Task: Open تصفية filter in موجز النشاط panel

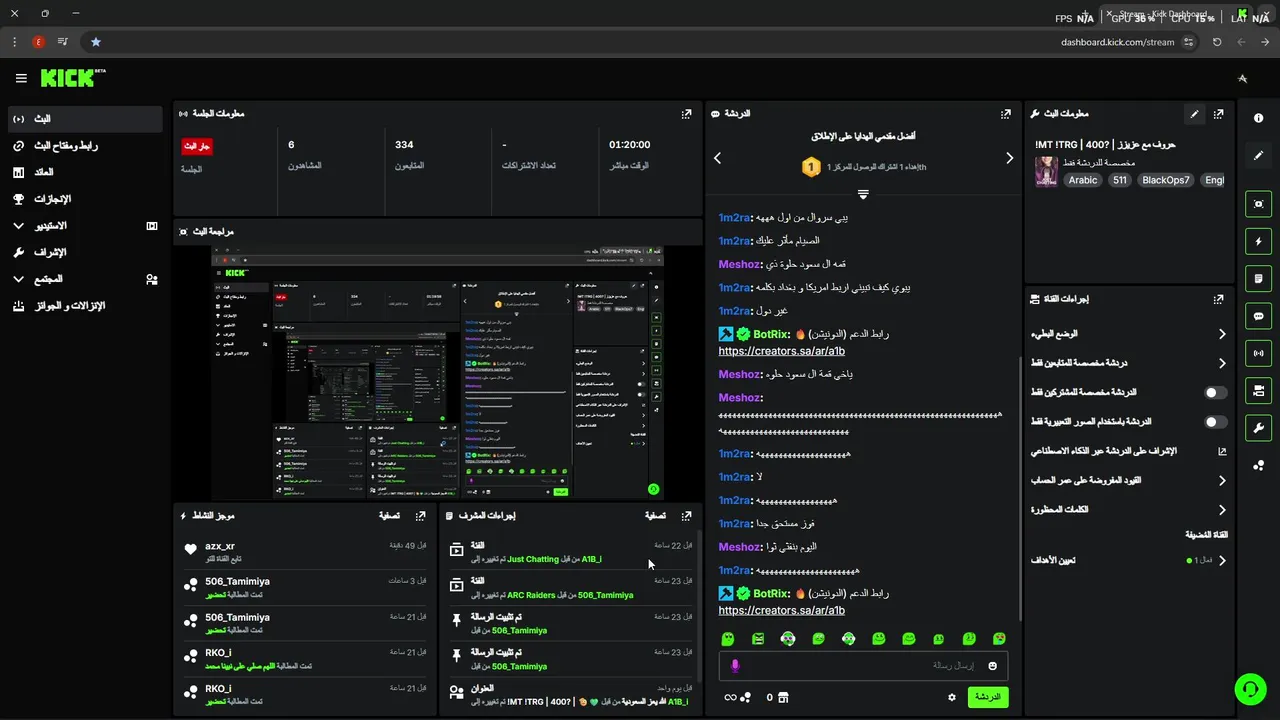Action: click(390, 516)
